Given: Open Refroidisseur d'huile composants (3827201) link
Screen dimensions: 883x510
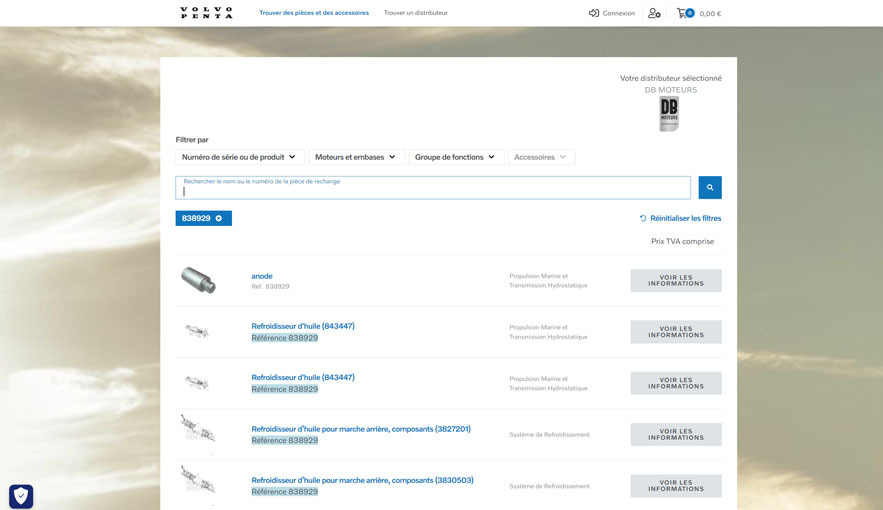Looking at the screenshot, I should pyautogui.click(x=361, y=429).
